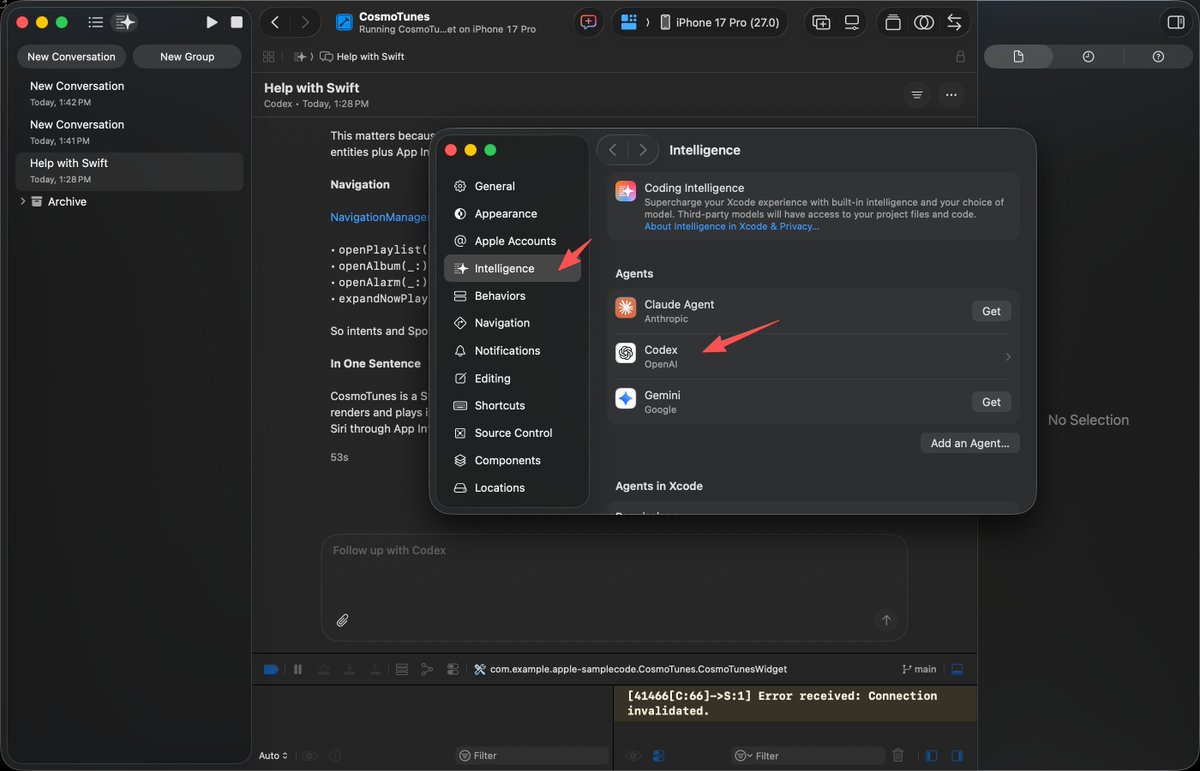Open the main branch selector

click(919, 669)
